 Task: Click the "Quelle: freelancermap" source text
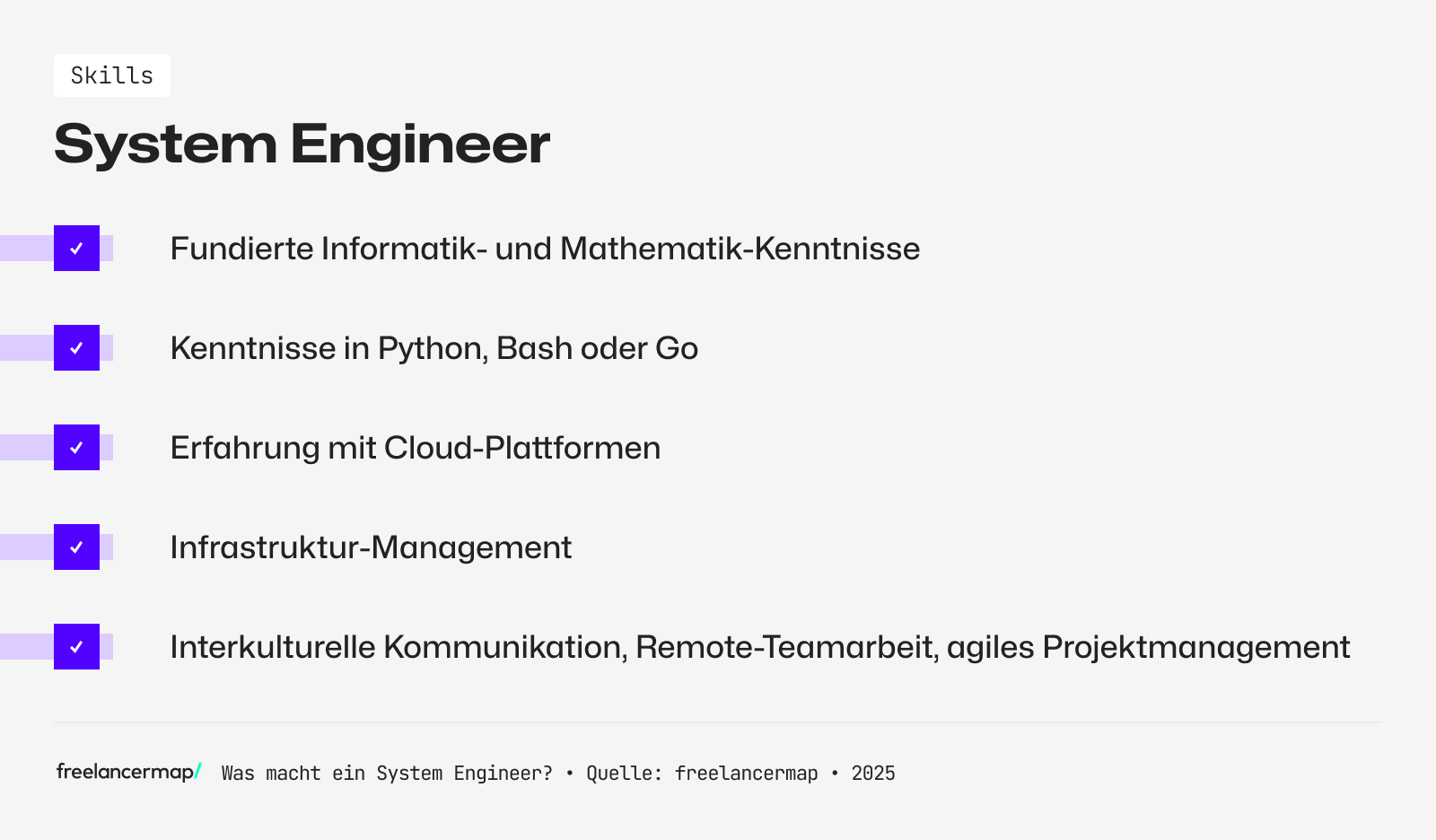pos(702,774)
